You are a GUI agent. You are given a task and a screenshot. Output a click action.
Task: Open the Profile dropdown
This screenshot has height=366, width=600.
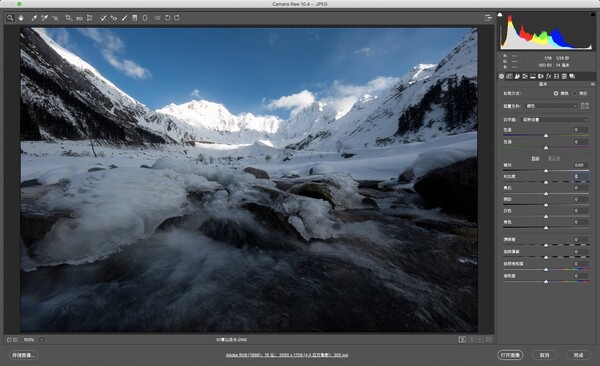tap(551, 106)
